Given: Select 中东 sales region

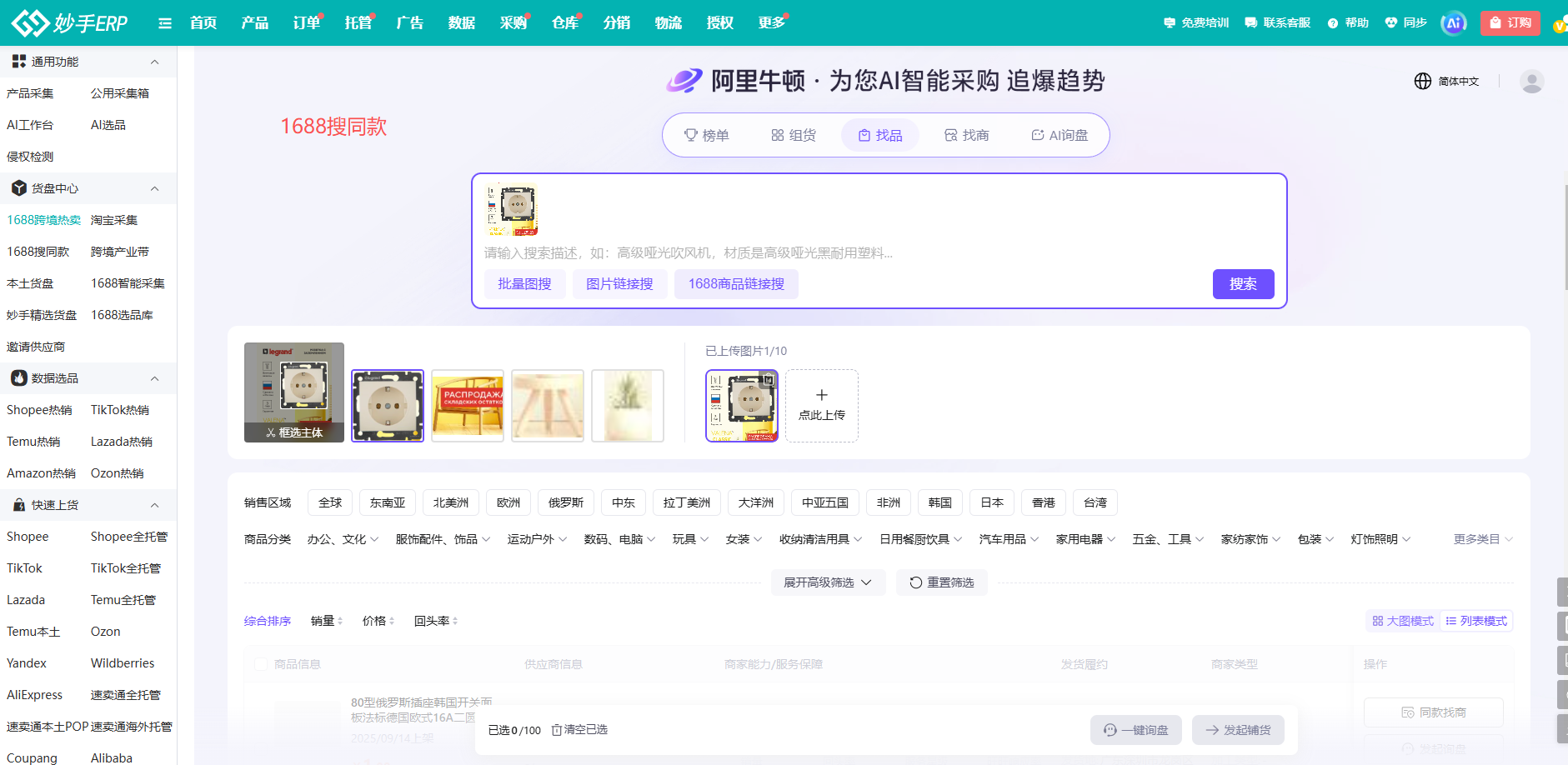Looking at the screenshot, I should pyautogui.click(x=624, y=502).
